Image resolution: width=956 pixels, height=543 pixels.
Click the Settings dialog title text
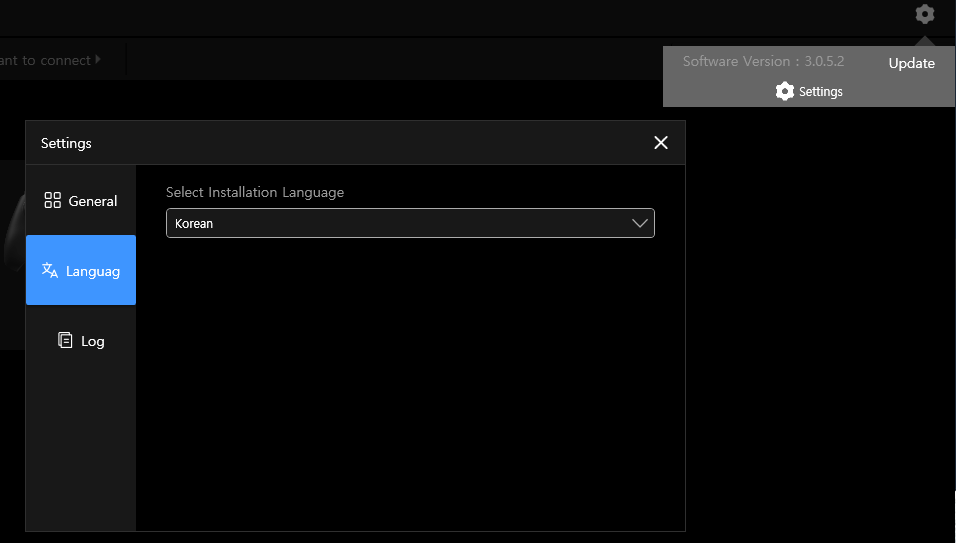(x=66, y=143)
